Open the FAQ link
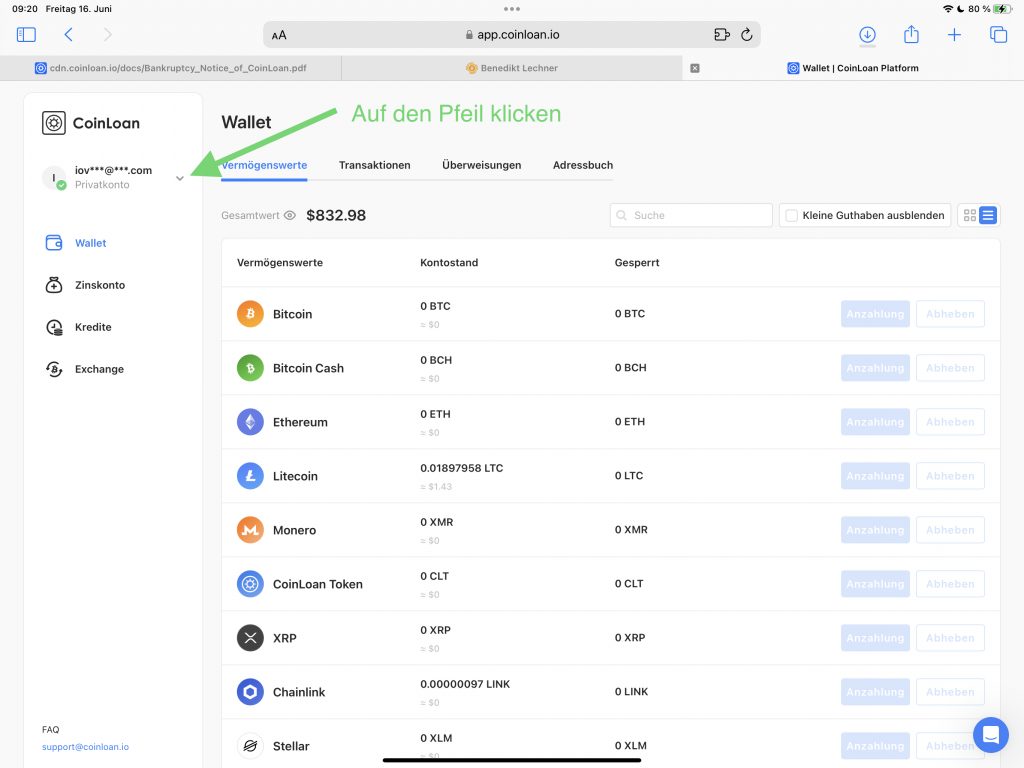This screenshot has width=1024, height=768. point(50,729)
